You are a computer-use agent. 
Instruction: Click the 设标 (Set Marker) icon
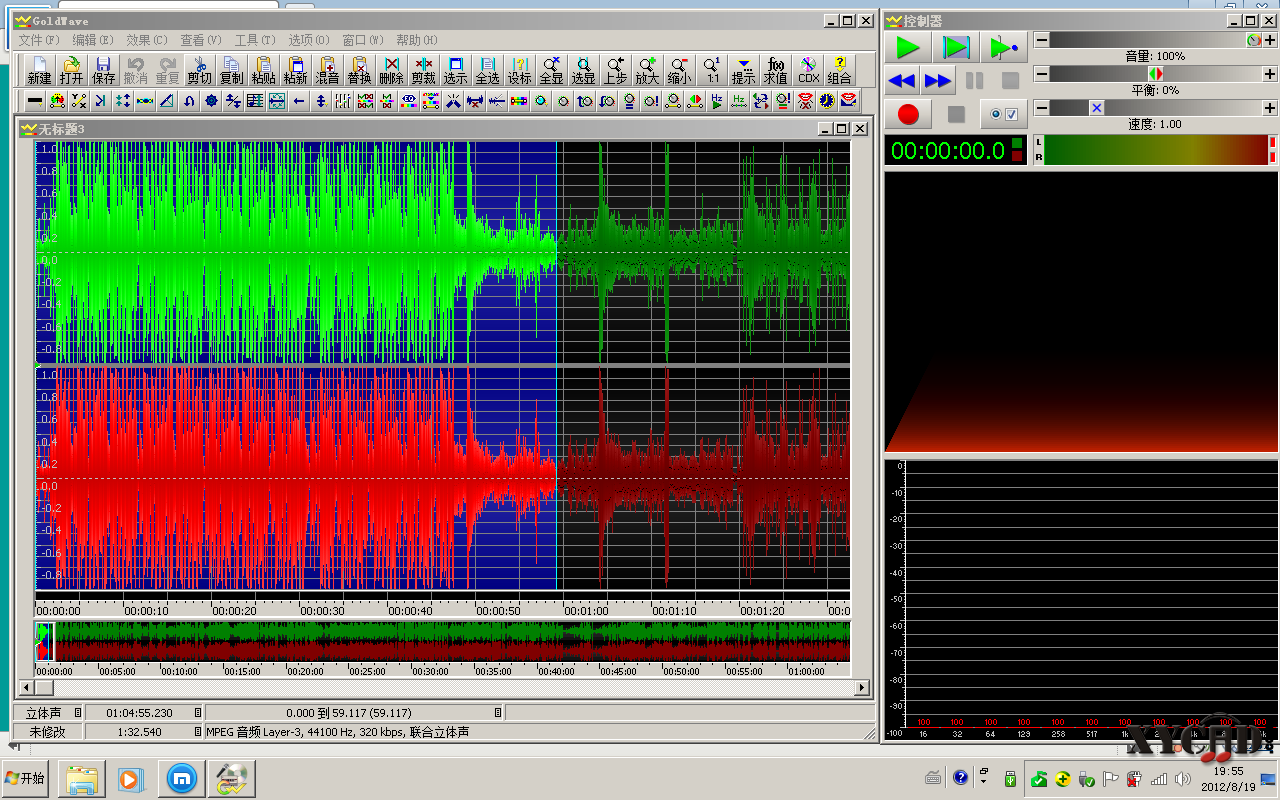[519, 70]
